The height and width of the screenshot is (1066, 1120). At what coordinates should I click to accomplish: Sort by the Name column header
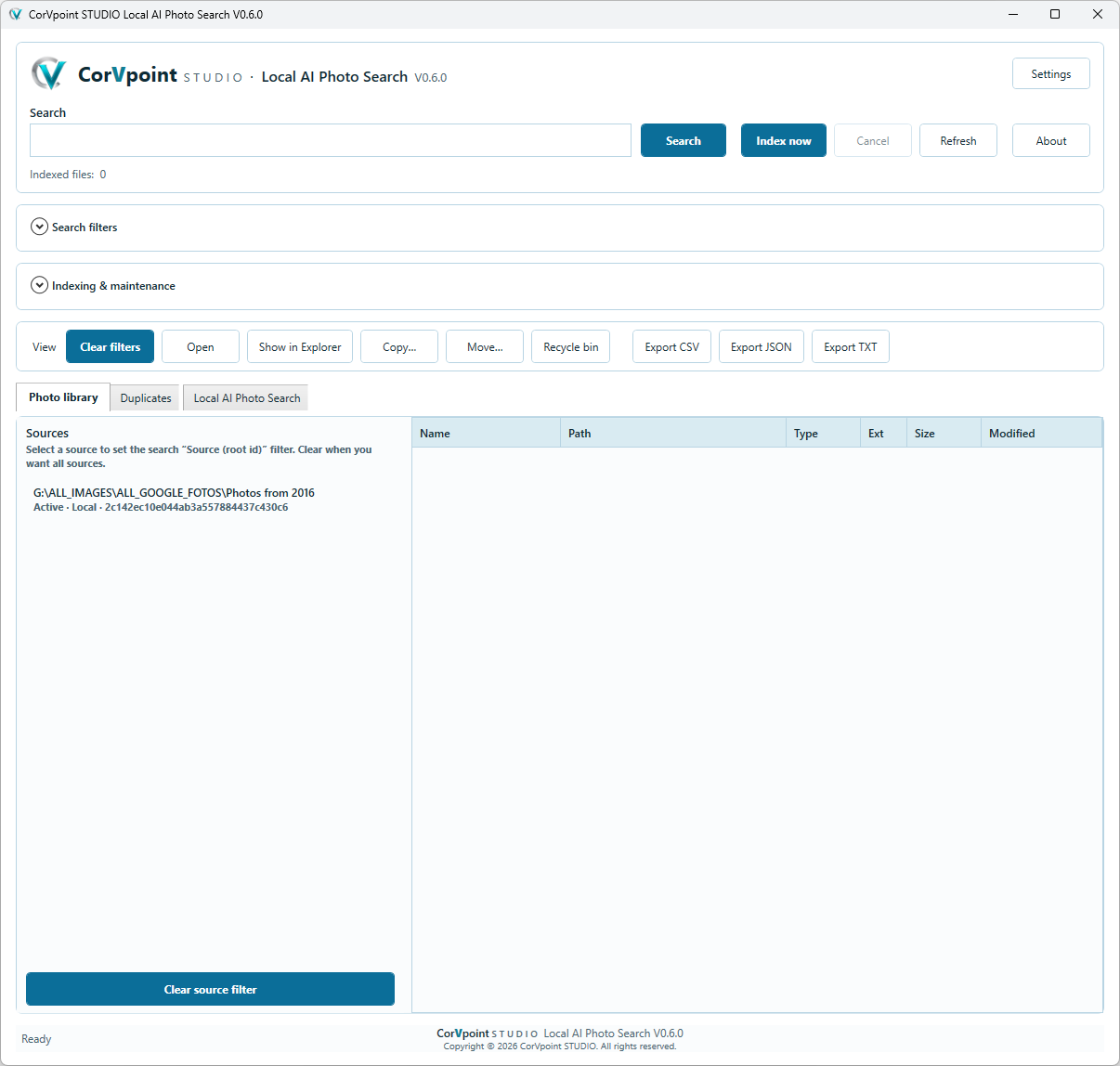coord(487,433)
